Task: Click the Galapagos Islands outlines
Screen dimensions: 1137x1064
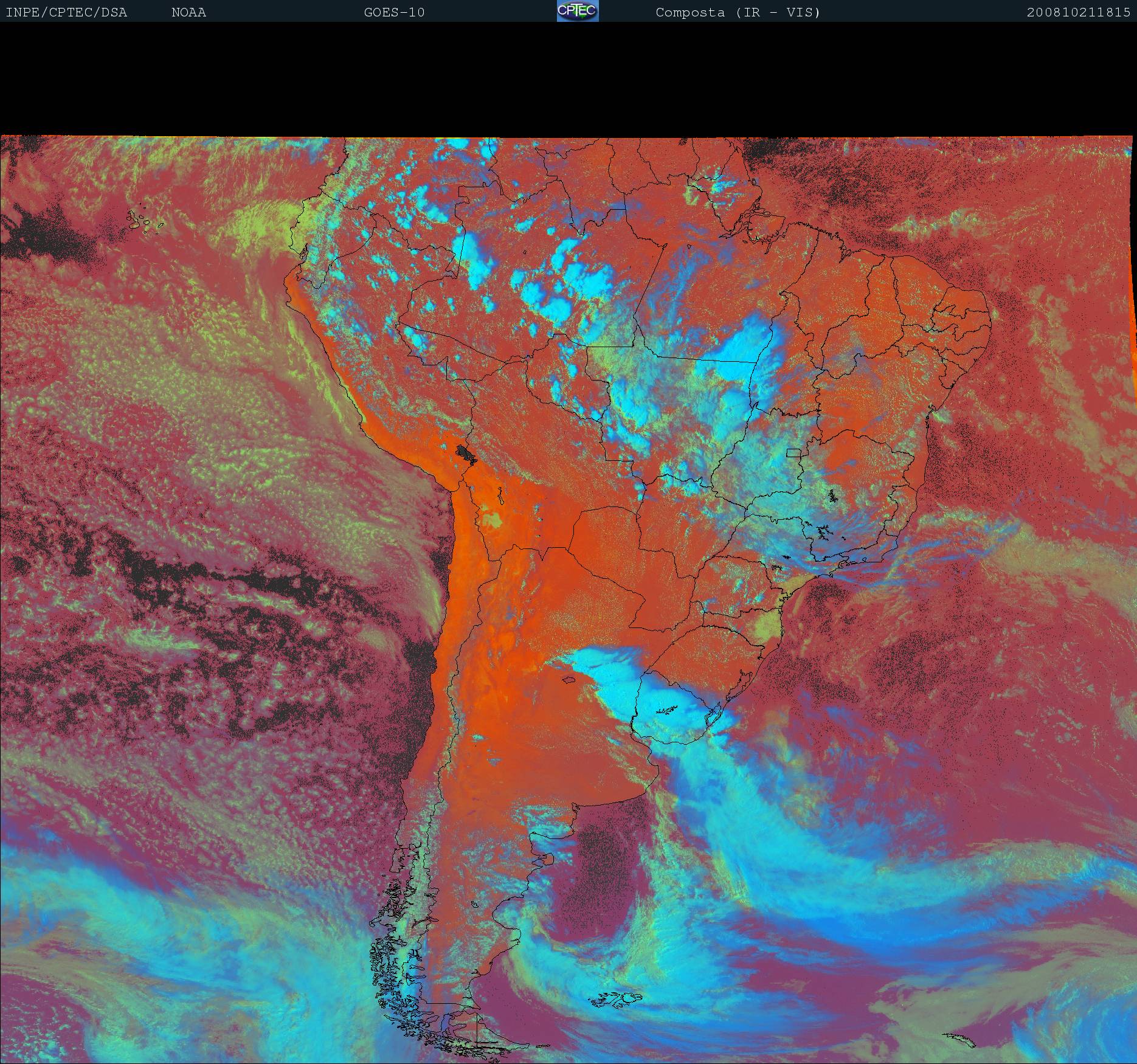Action: [145, 221]
